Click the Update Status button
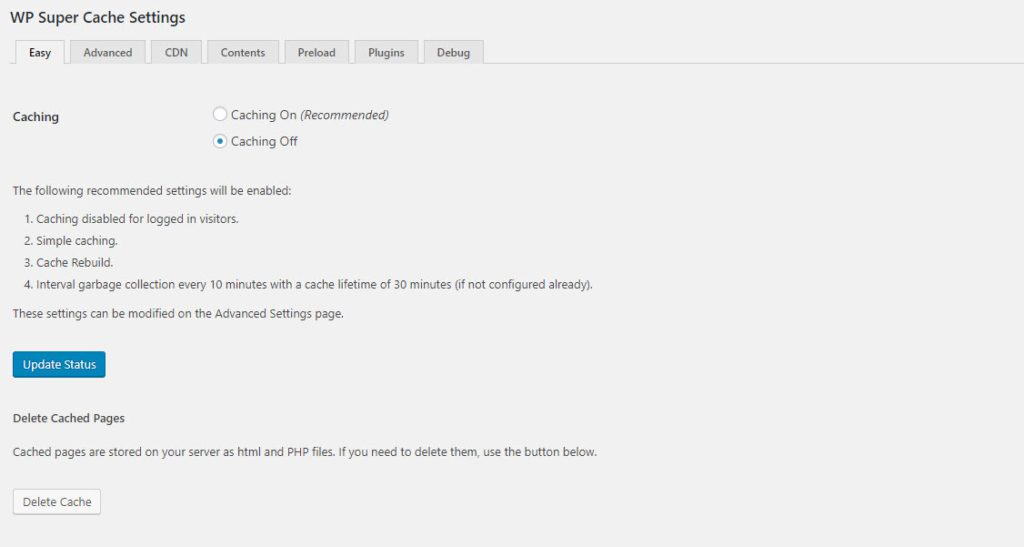 tap(59, 365)
